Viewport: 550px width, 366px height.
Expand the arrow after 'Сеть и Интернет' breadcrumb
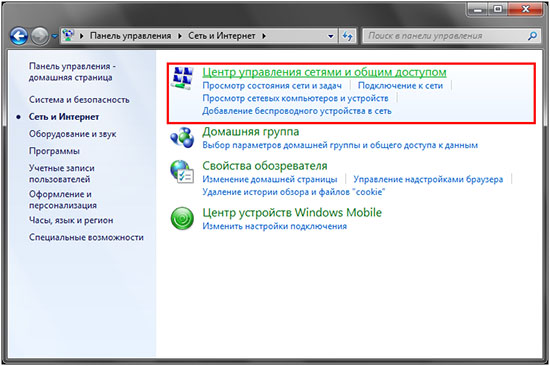click(x=264, y=36)
